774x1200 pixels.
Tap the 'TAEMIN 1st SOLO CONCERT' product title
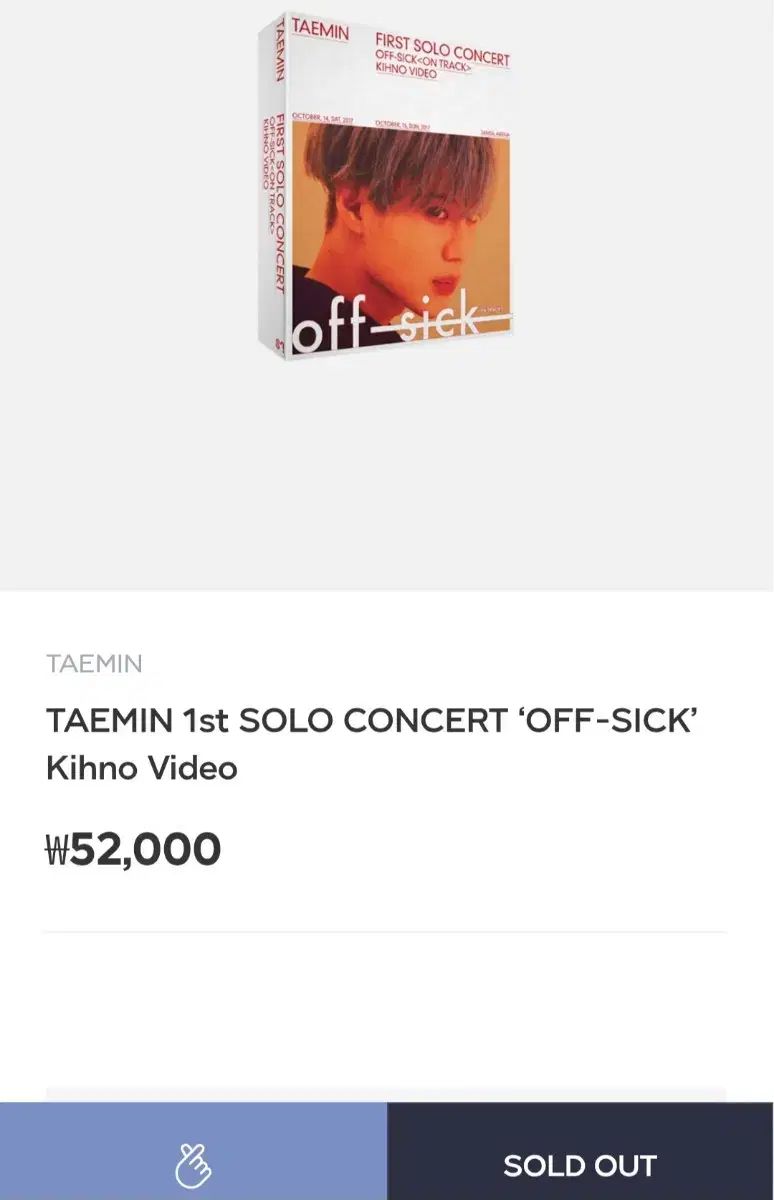click(x=370, y=720)
